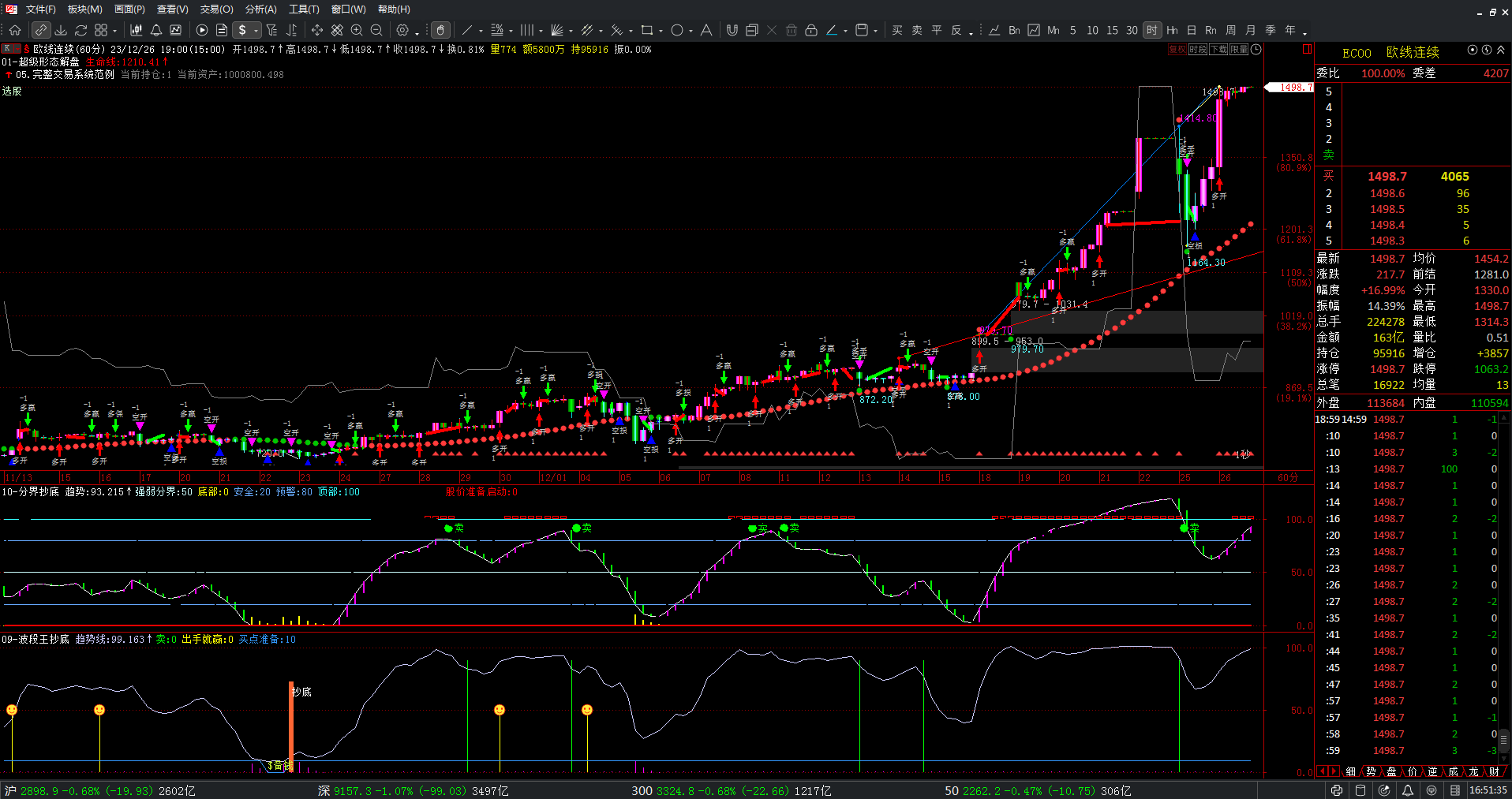Select the vertical cycle lines tool
Image resolution: width=1512 pixels, height=799 pixels.
point(527,30)
